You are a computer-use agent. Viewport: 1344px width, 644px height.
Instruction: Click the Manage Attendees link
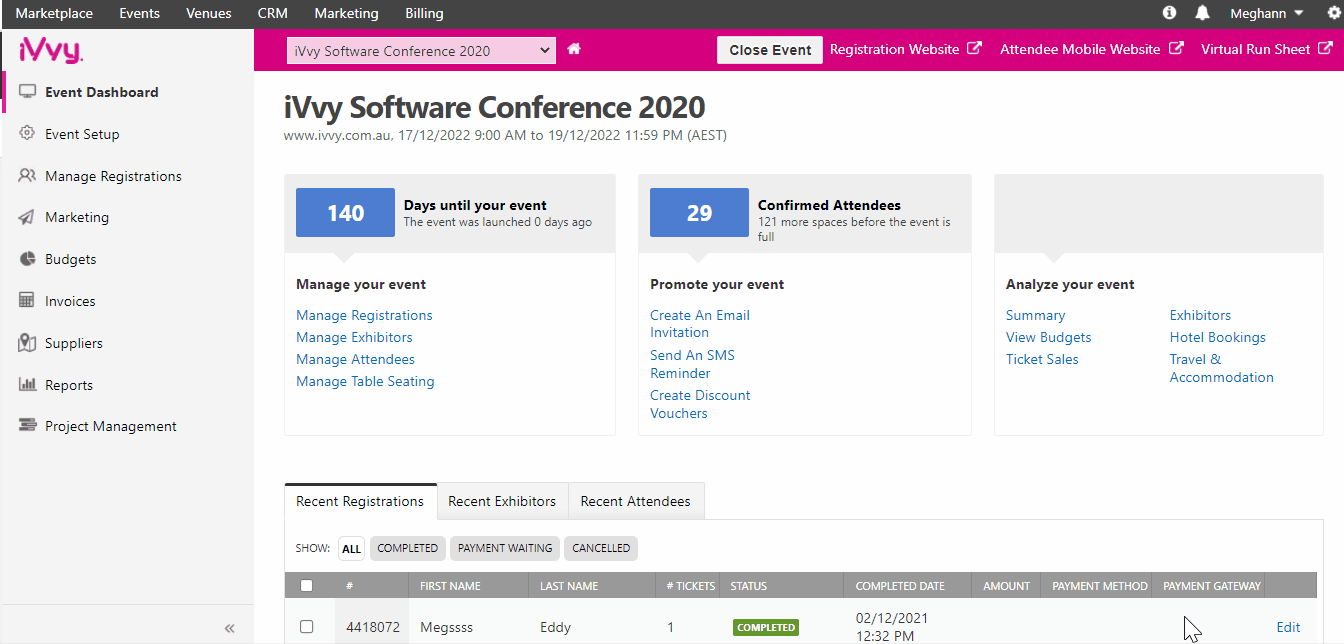[x=355, y=359]
